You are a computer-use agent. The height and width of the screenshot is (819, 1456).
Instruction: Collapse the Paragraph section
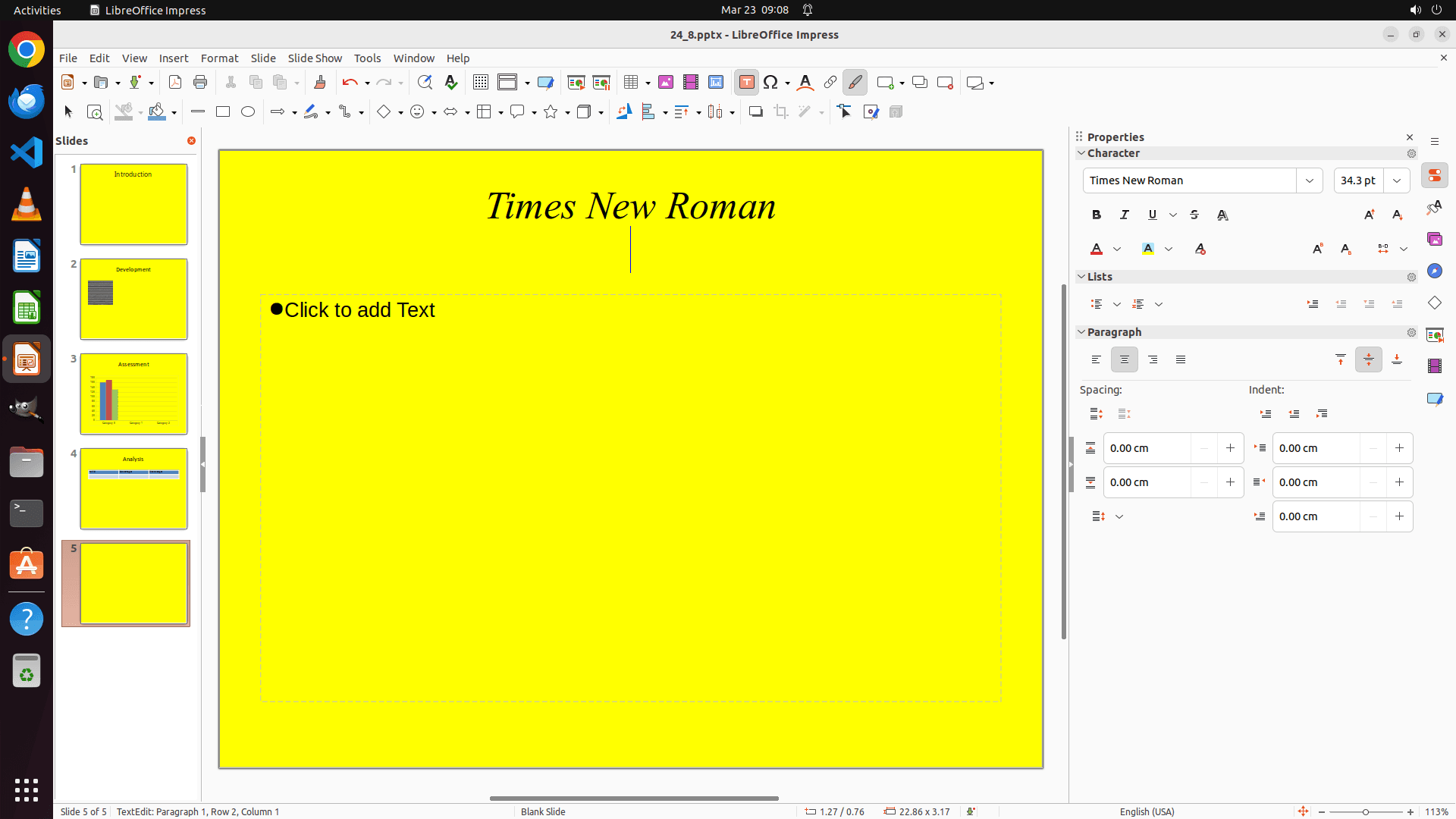click(1081, 332)
